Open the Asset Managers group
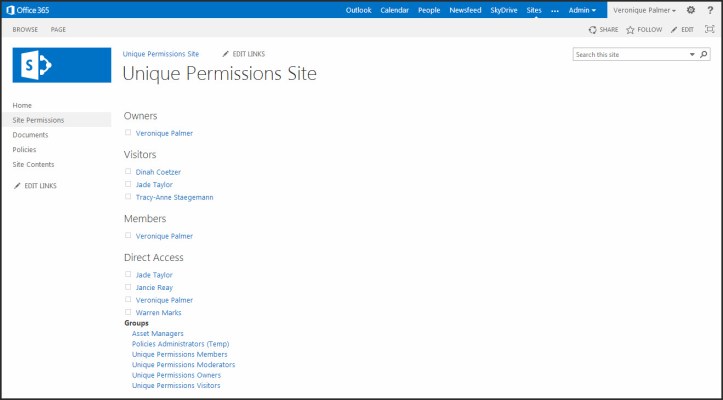Screen dimensions: 723x400 click(x=158, y=333)
